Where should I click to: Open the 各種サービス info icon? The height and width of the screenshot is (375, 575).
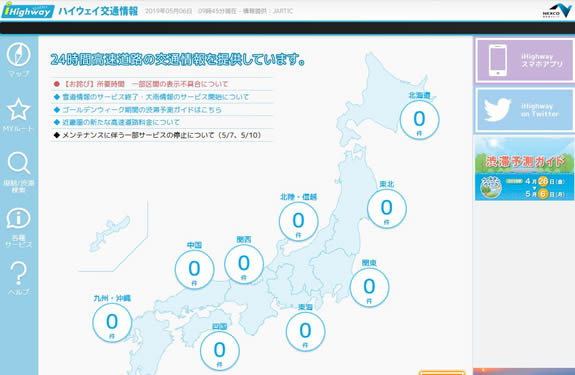point(18,219)
